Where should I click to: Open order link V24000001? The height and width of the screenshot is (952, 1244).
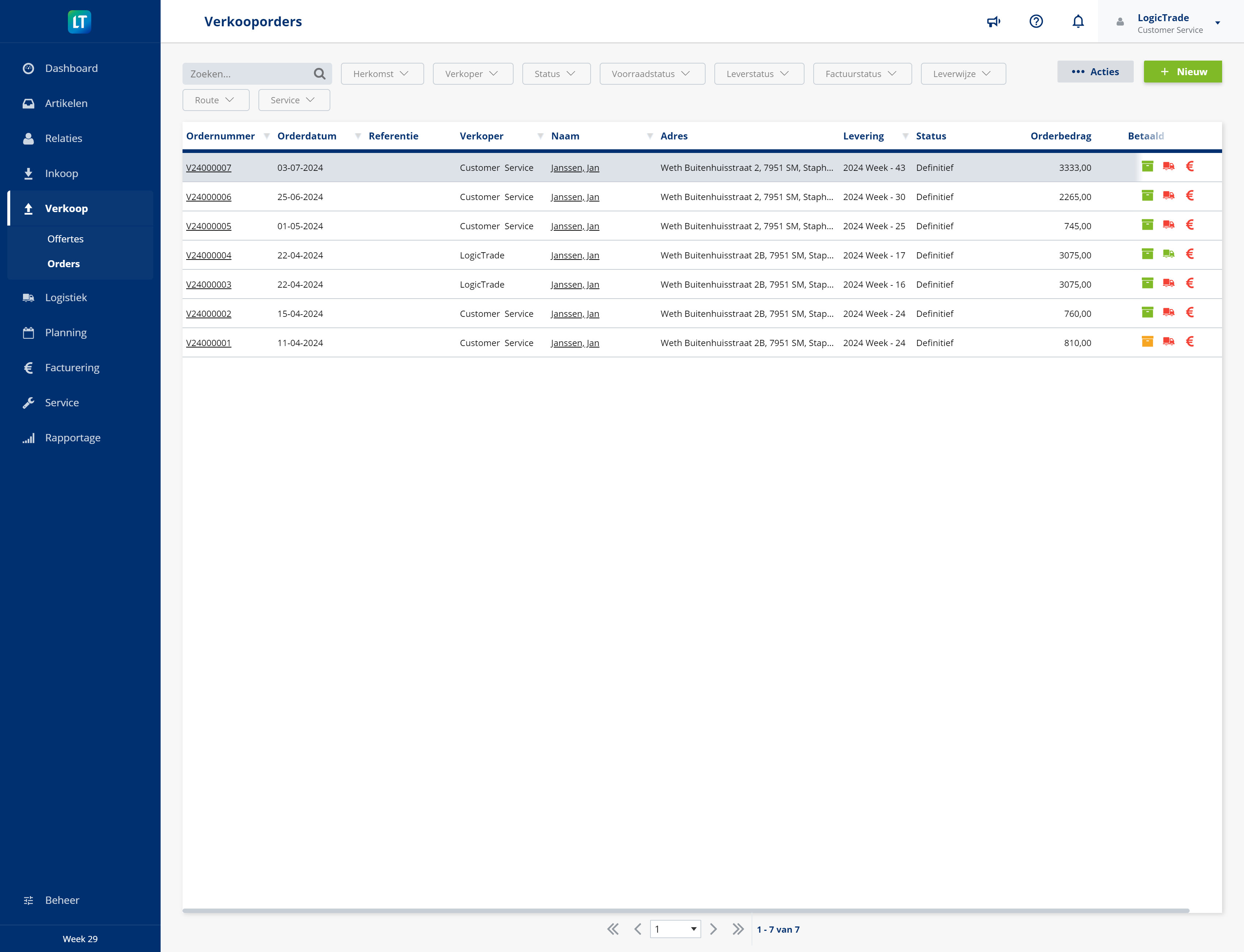[208, 343]
